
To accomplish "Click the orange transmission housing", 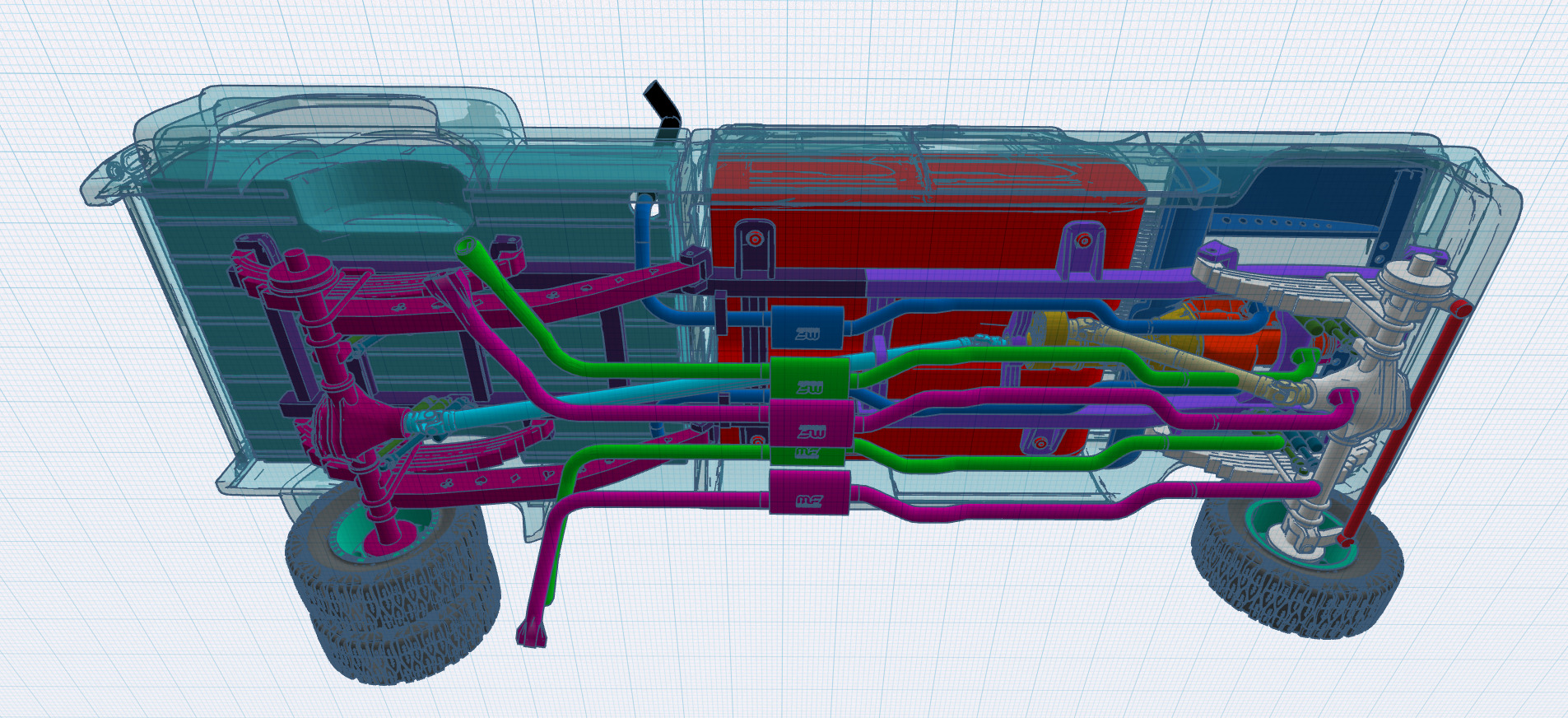I will click(1235, 338).
